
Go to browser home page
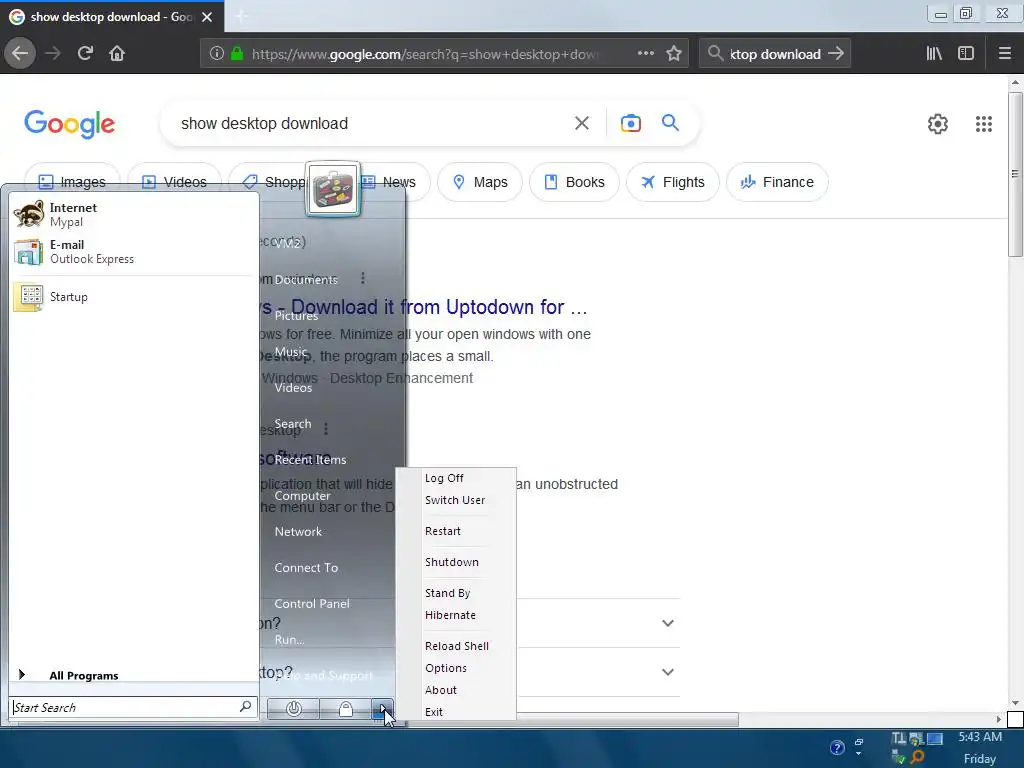point(117,54)
